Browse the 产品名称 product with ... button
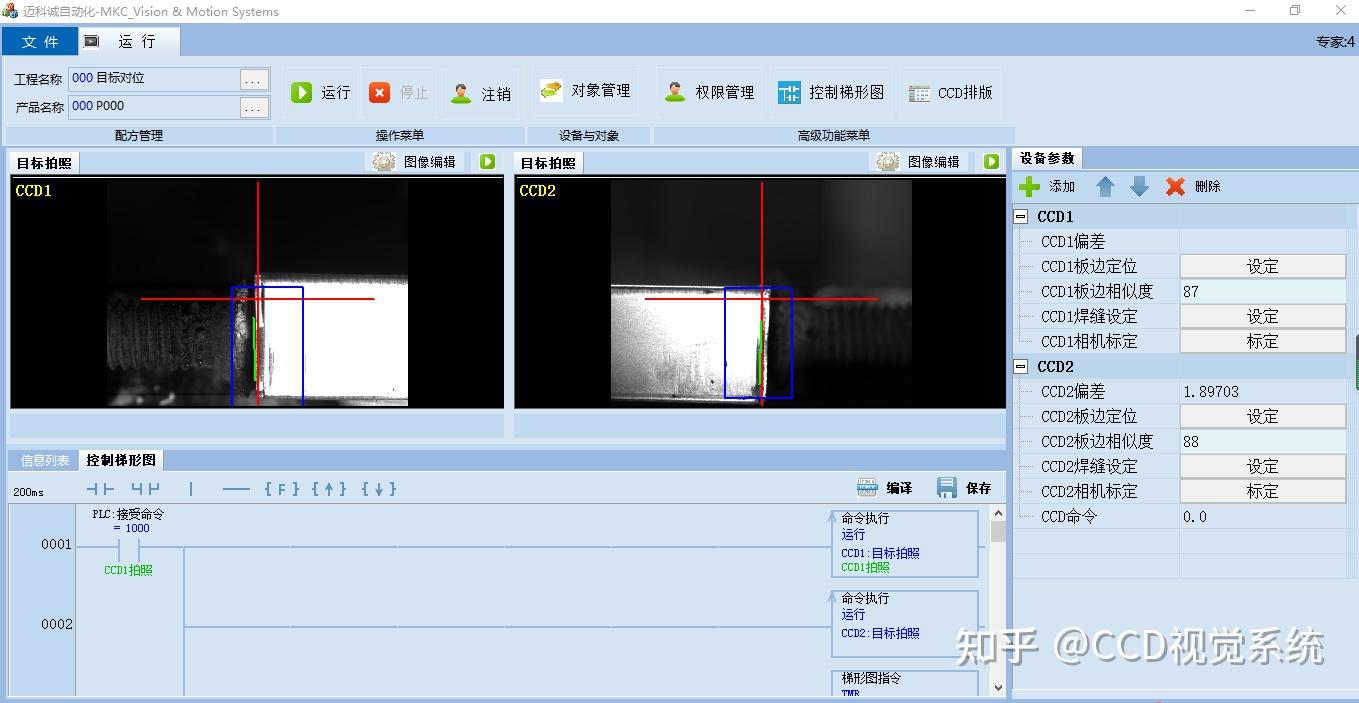 (255, 107)
